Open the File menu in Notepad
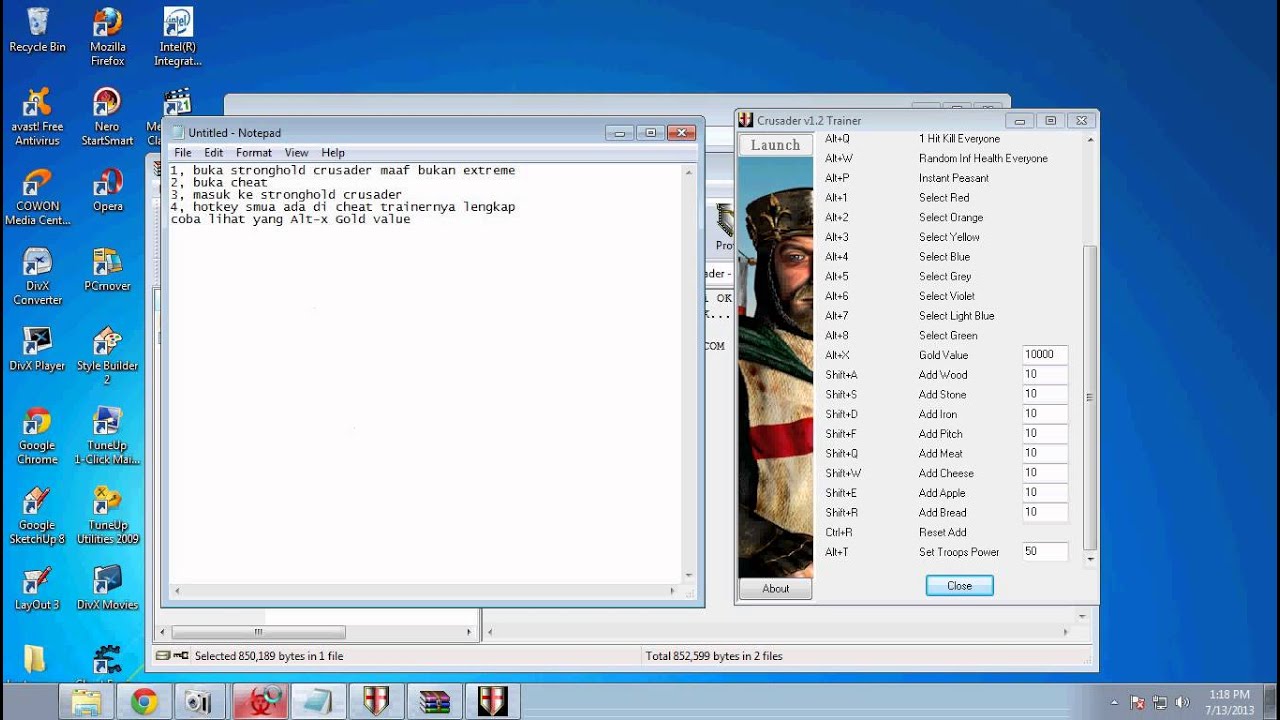Image resolution: width=1280 pixels, height=720 pixels. [183, 153]
